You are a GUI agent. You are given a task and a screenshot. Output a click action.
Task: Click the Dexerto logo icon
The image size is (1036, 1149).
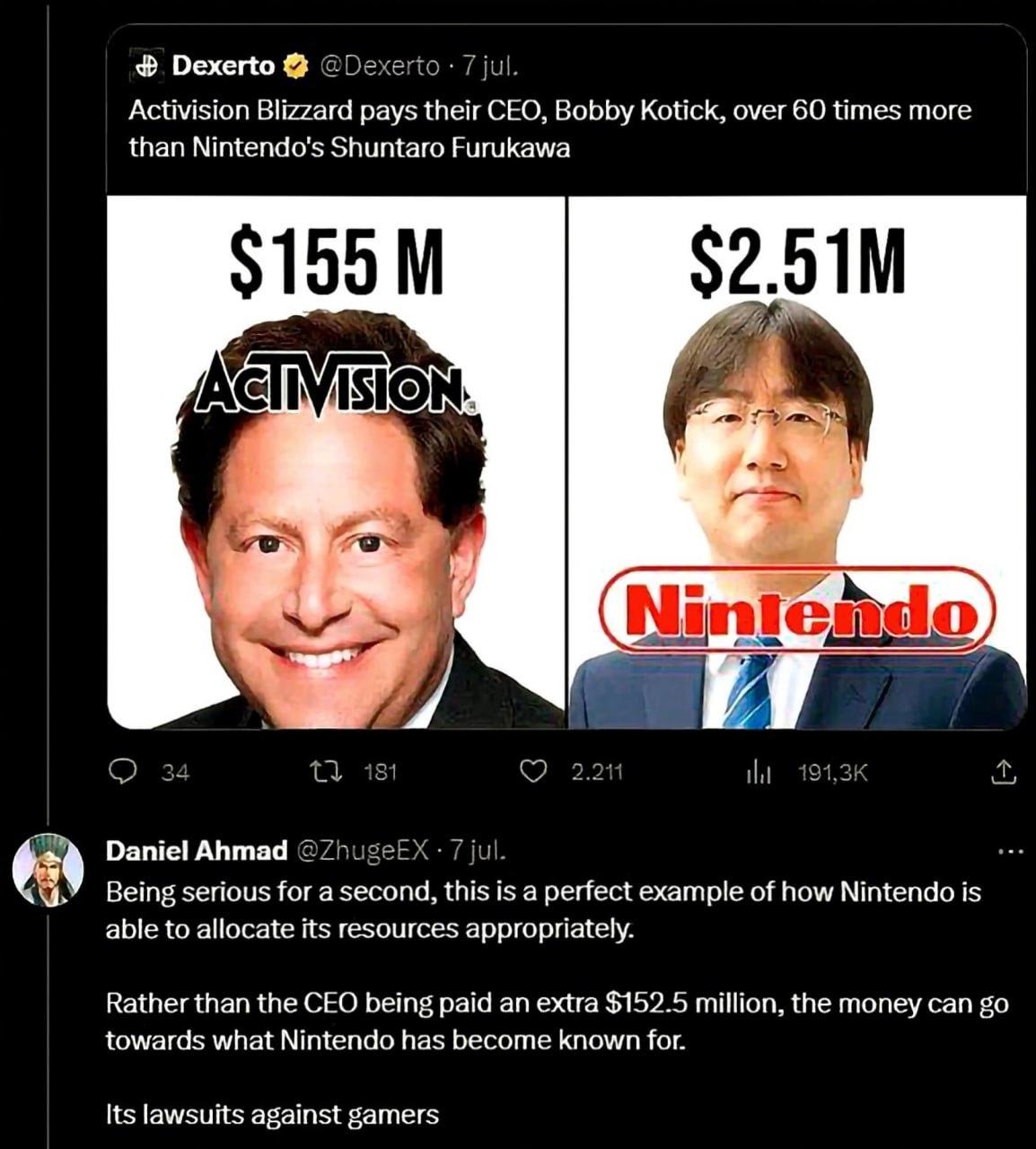146,66
